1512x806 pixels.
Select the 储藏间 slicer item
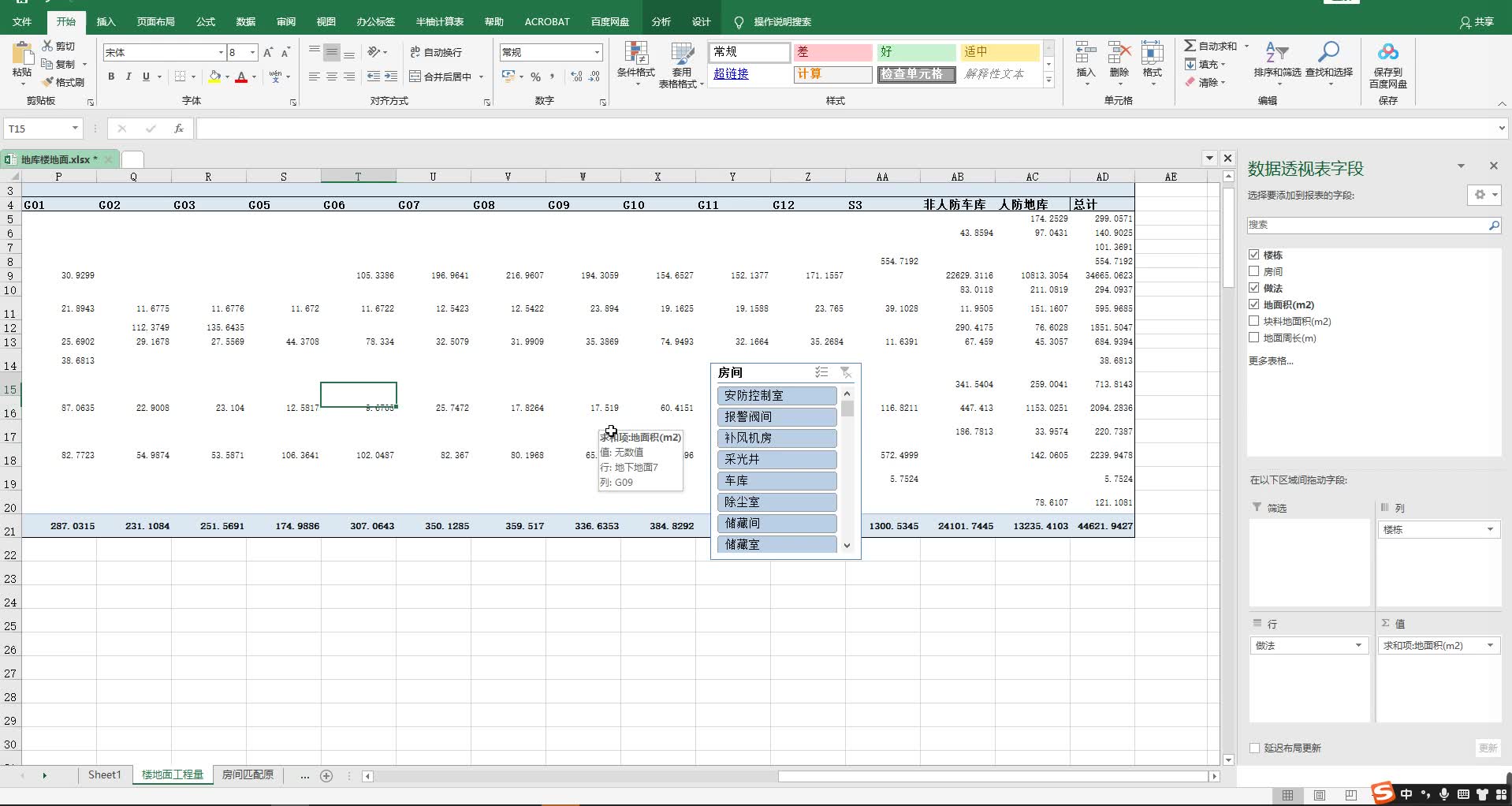click(776, 523)
